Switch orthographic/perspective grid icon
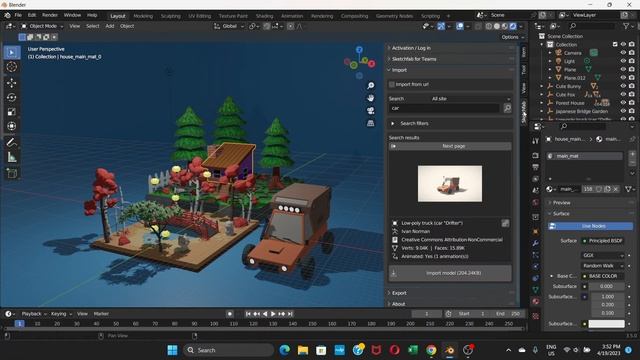The width and height of the screenshot is (640, 360). pyautogui.click(x=371, y=123)
